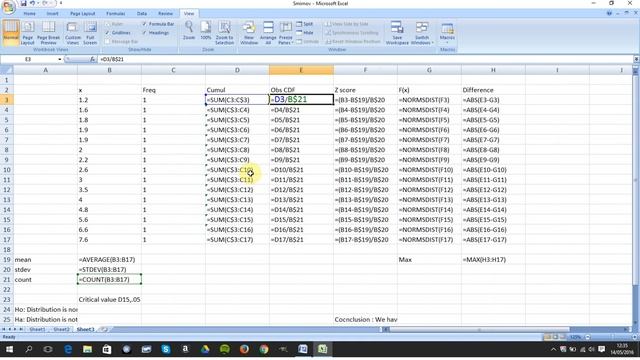Toggle the Headings checkbox
Image resolution: width=640 pixels, height=360 pixels.
[x=144, y=33]
